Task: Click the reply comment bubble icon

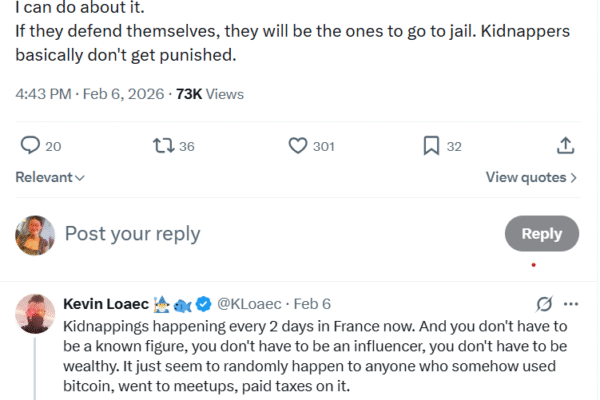Action: [31, 146]
